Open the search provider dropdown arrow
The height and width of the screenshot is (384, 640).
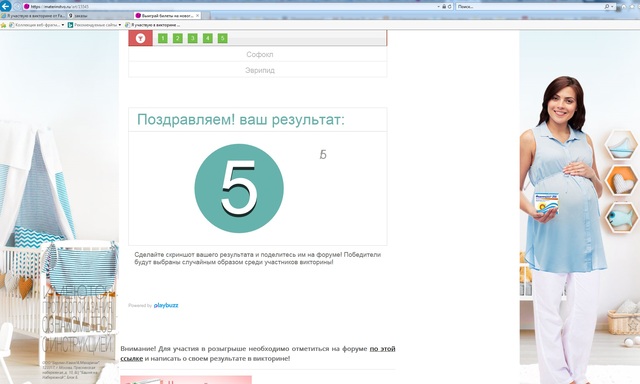coord(612,7)
